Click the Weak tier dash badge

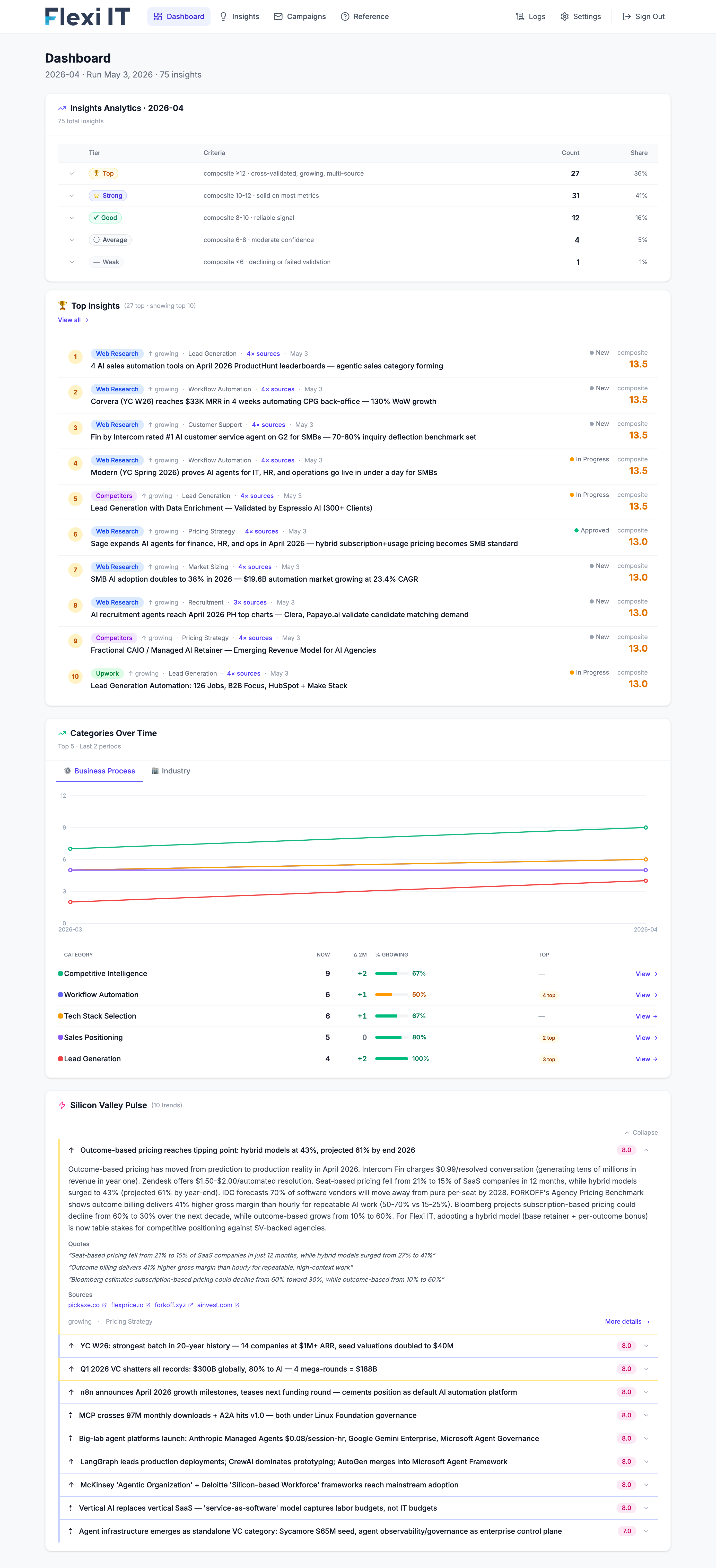click(x=107, y=262)
